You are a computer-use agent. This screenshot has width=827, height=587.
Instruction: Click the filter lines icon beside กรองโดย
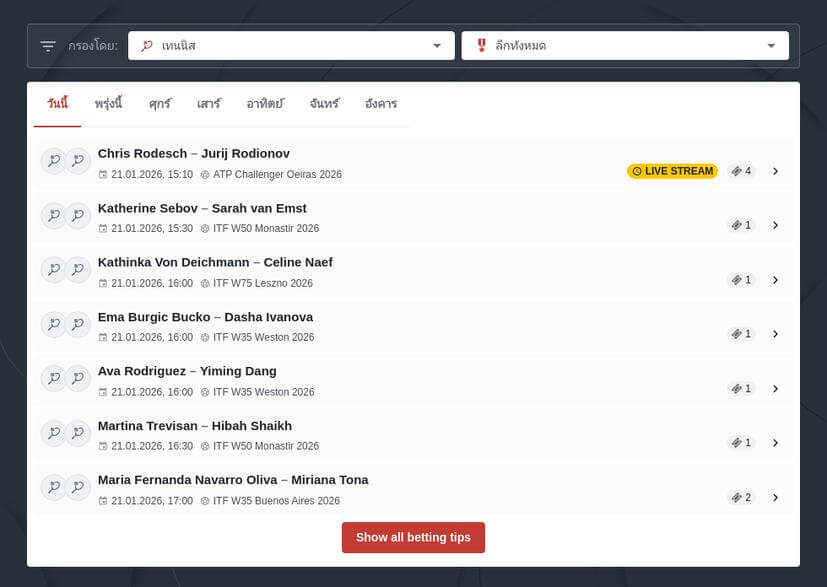pos(48,46)
